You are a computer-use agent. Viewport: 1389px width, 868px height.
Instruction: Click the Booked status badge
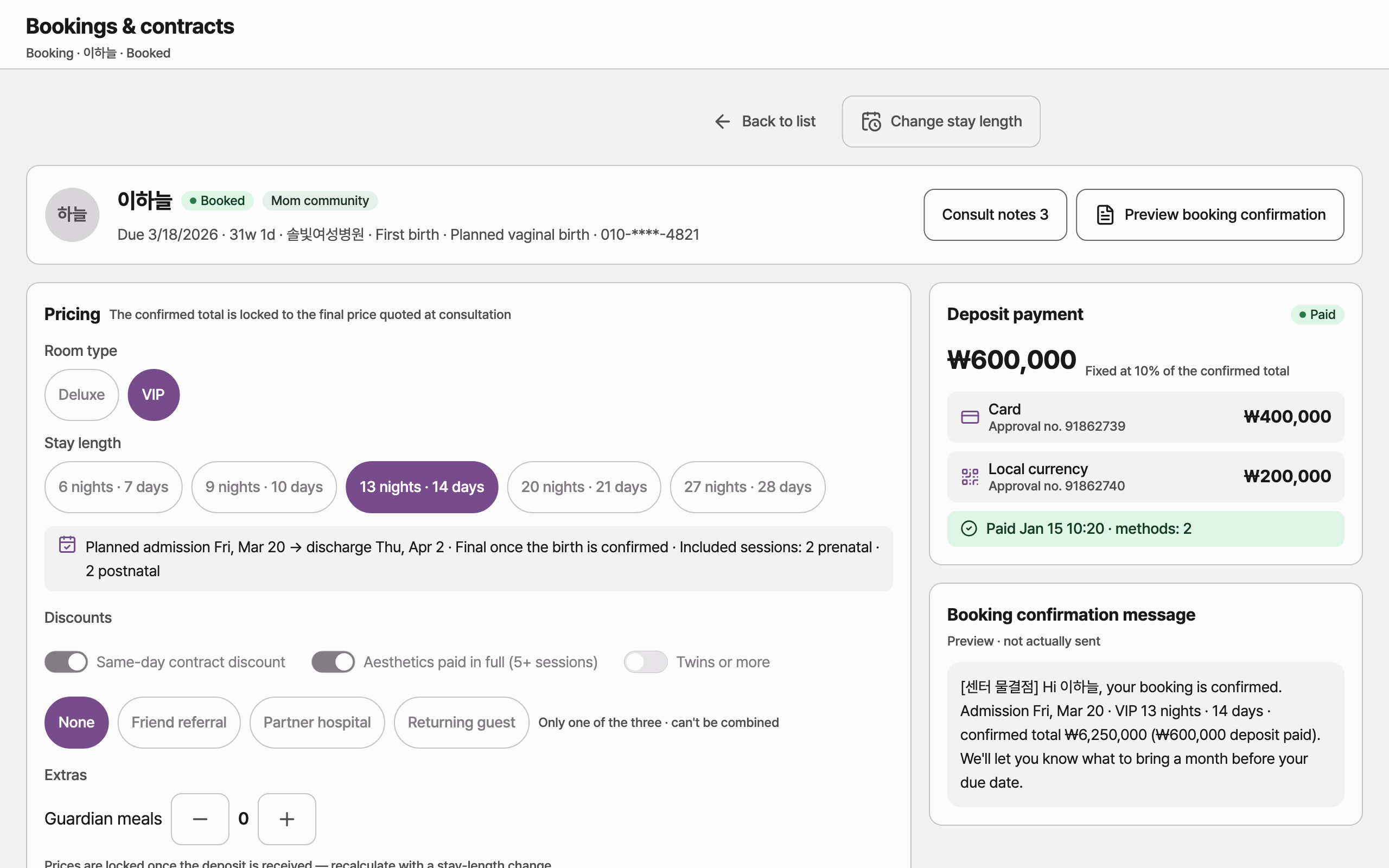tap(217, 200)
